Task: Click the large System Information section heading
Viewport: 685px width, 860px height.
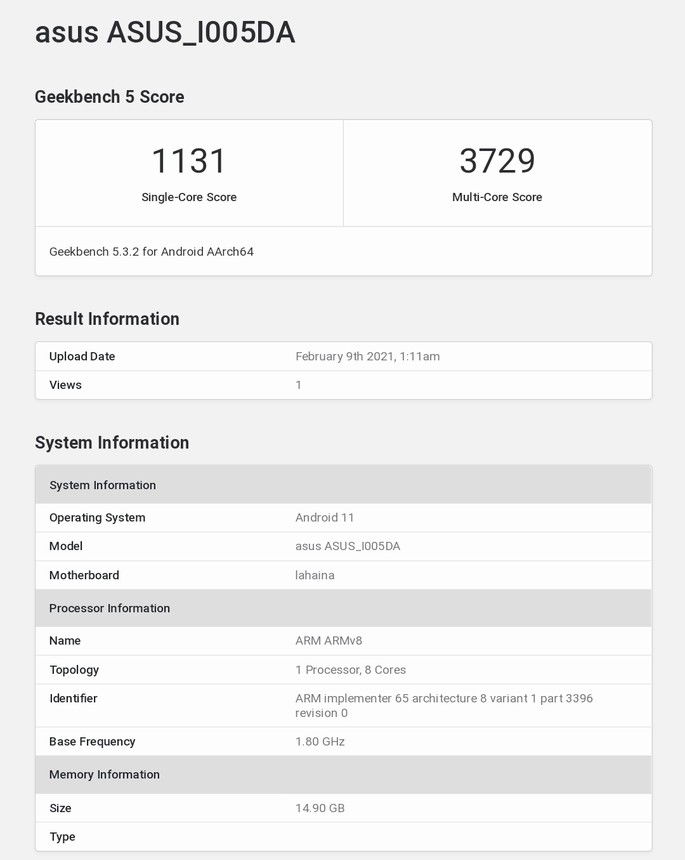Action: (x=112, y=443)
